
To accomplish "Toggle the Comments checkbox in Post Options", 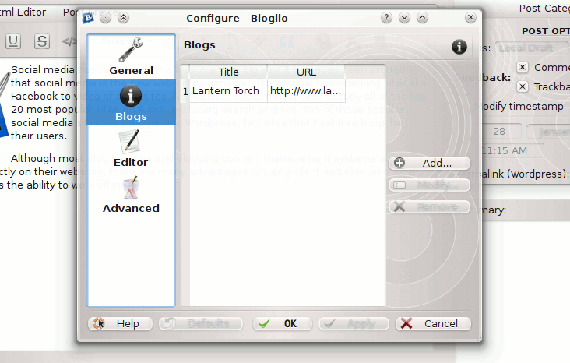I will click(522, 67).
